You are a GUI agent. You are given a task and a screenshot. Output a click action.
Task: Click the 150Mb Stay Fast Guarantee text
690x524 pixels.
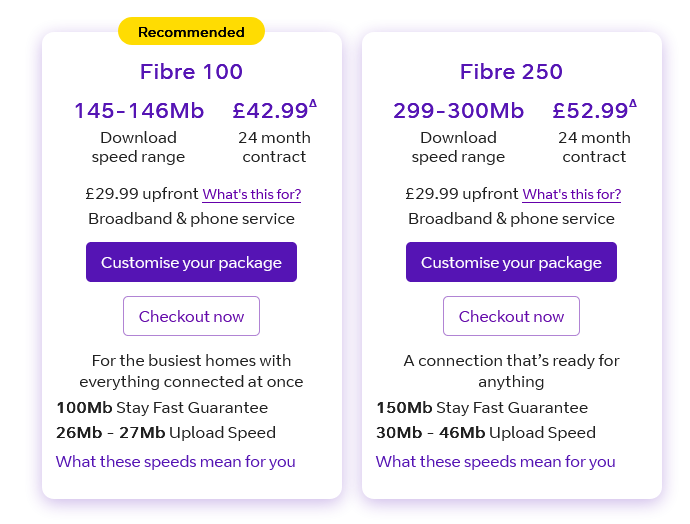point(482,407)
